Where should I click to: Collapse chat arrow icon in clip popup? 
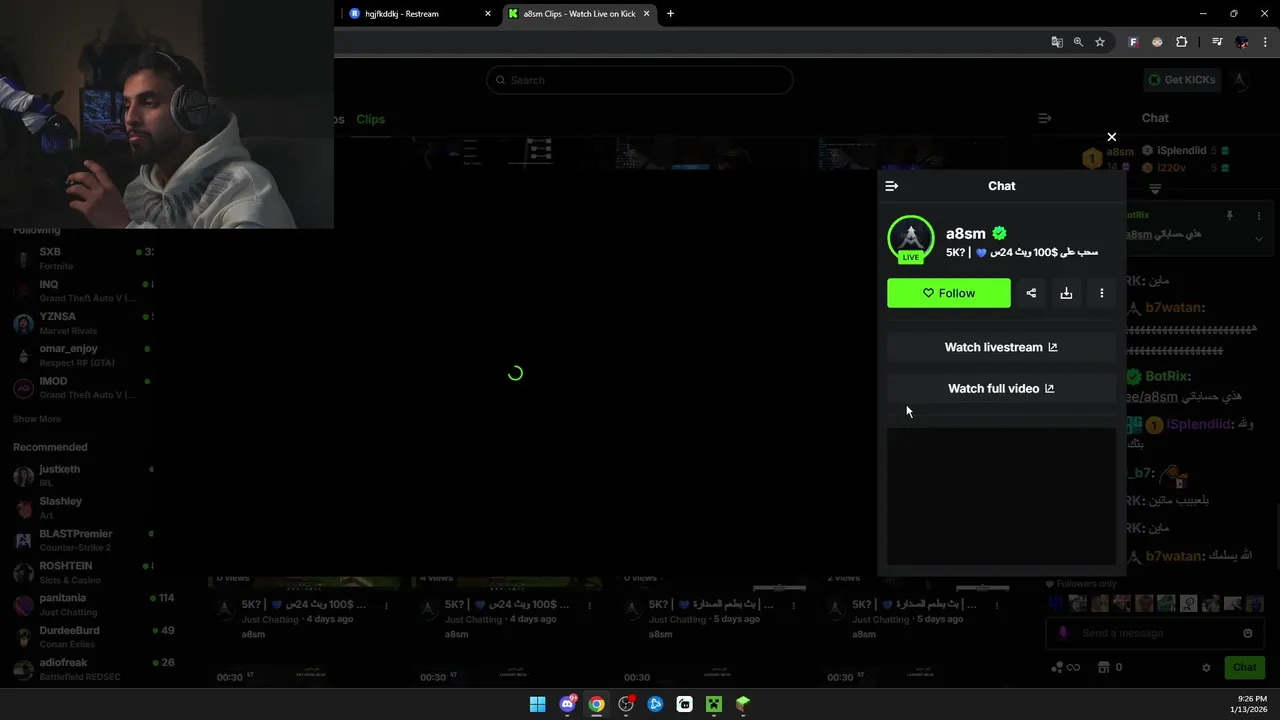(892, 186)
